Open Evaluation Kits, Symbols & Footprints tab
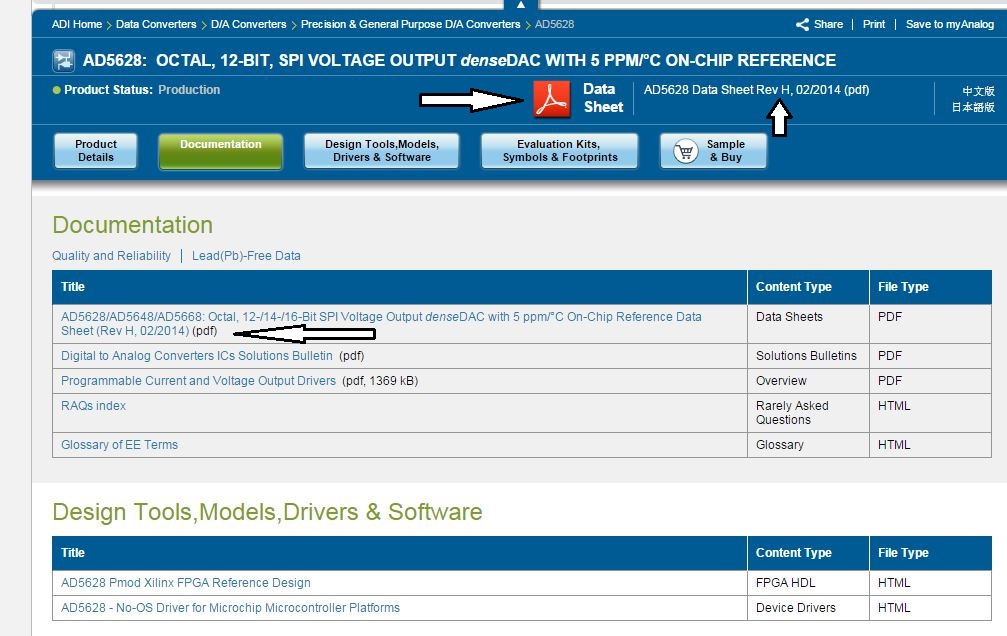Viewport: 1007px width, 636px height. 559,151
